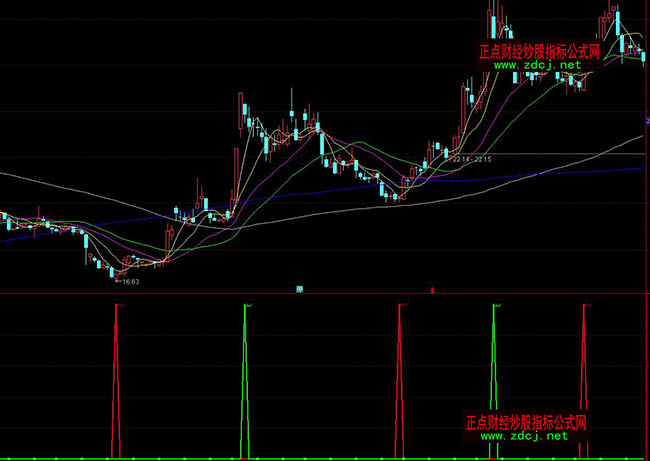Click the red divider between chart panes
The height and width of the screenshot is (461, 650).
[200, 294]
